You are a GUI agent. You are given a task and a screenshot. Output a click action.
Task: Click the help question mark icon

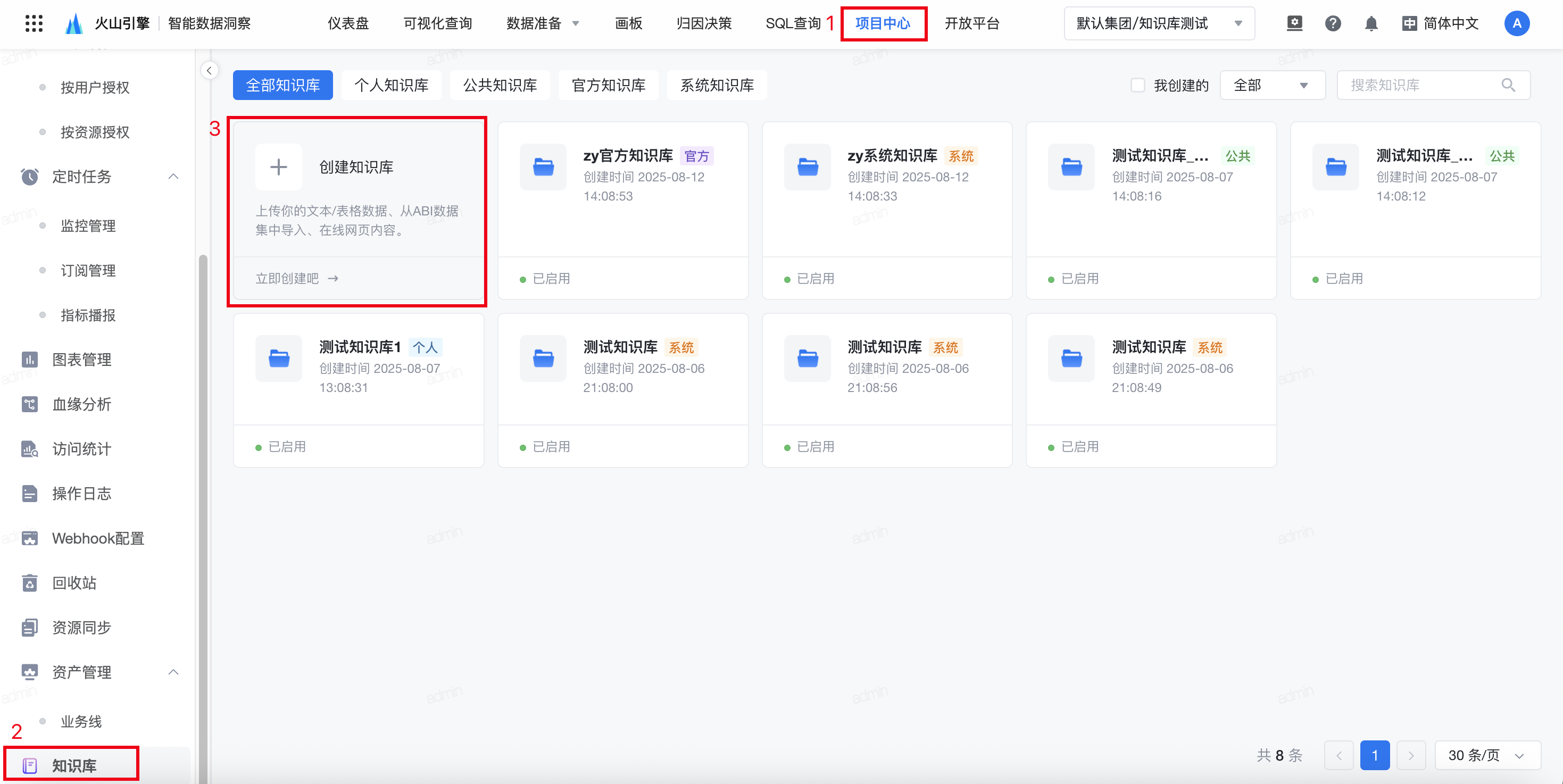point(1333,23)
